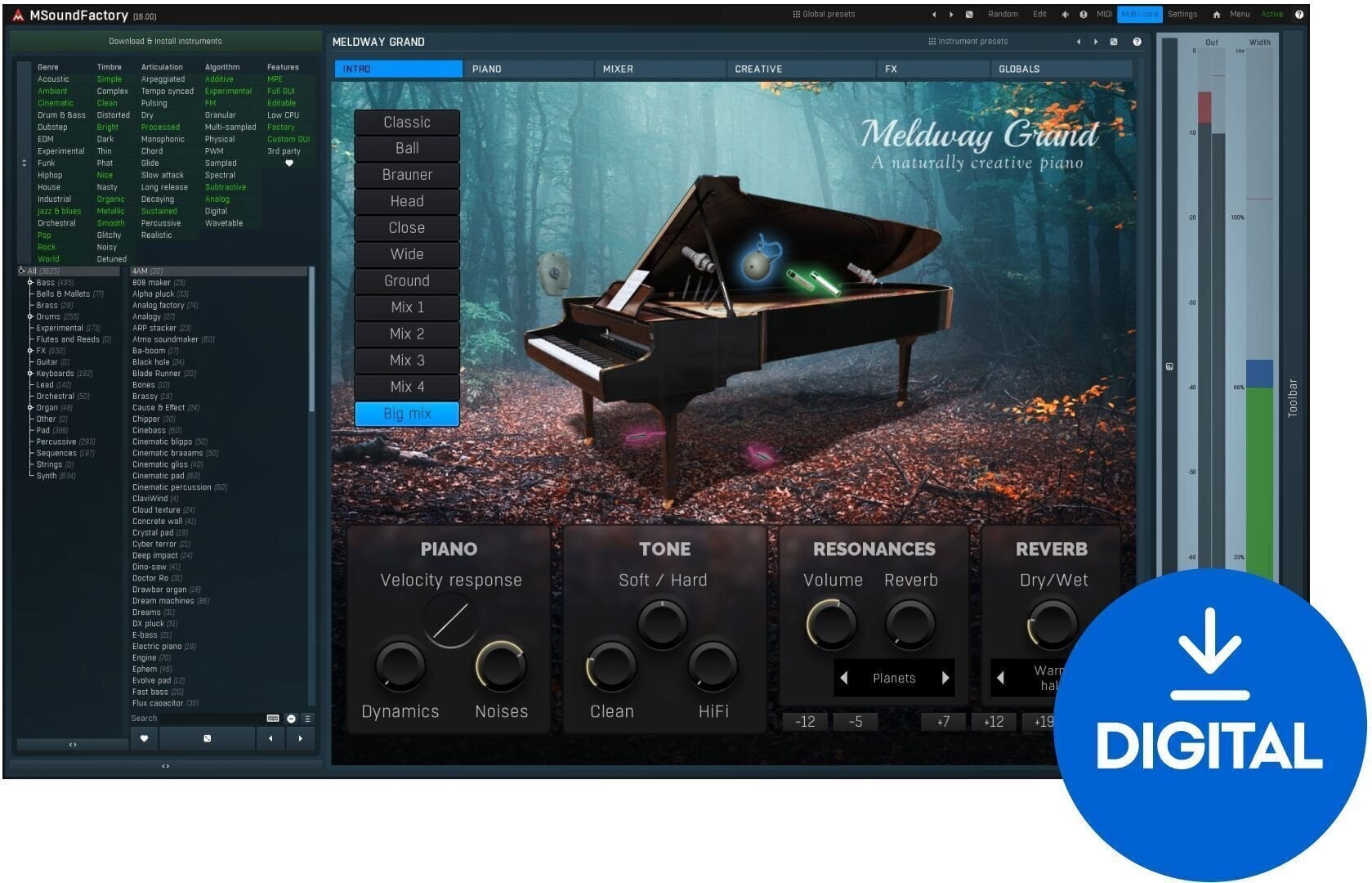Click the random dice icon for instrument presets
The image size is (1372, 883).
coord(1114,41)
